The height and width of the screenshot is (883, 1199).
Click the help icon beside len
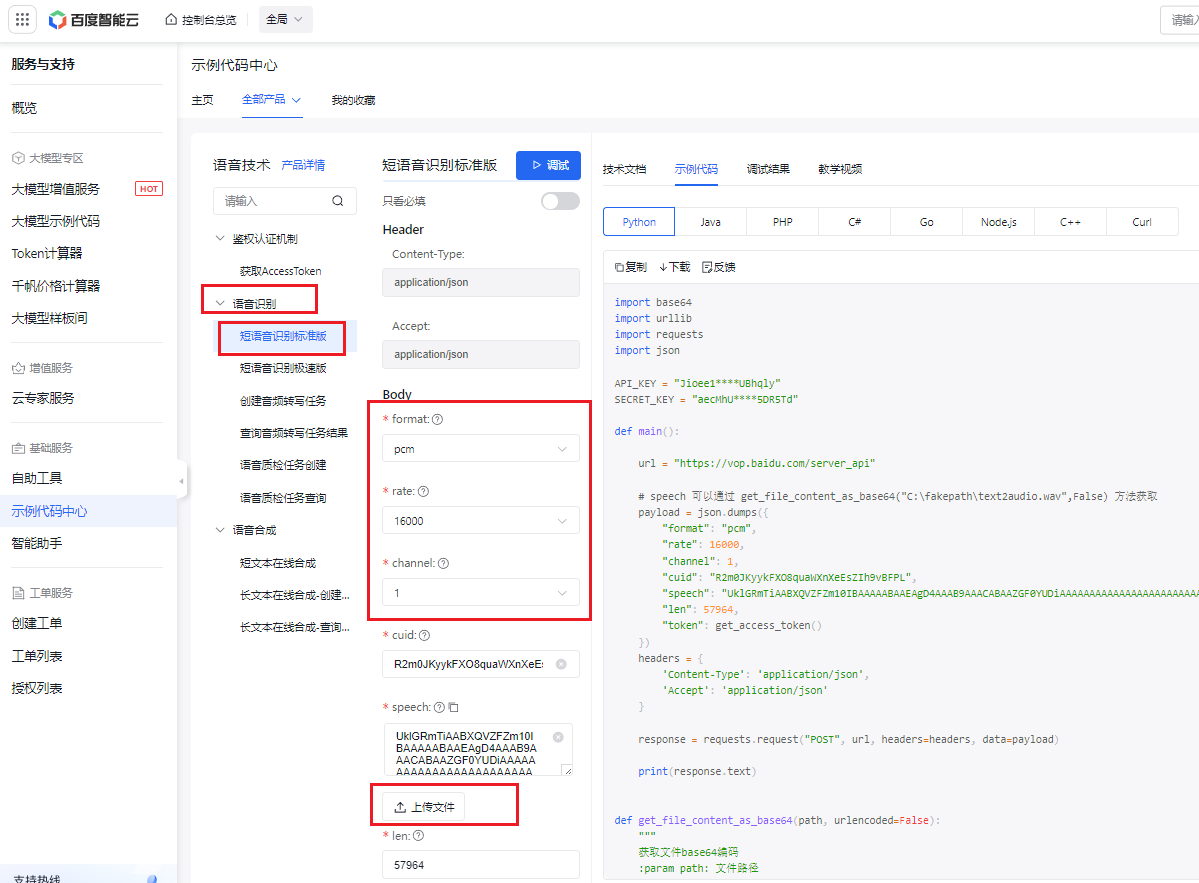point(418,836)
